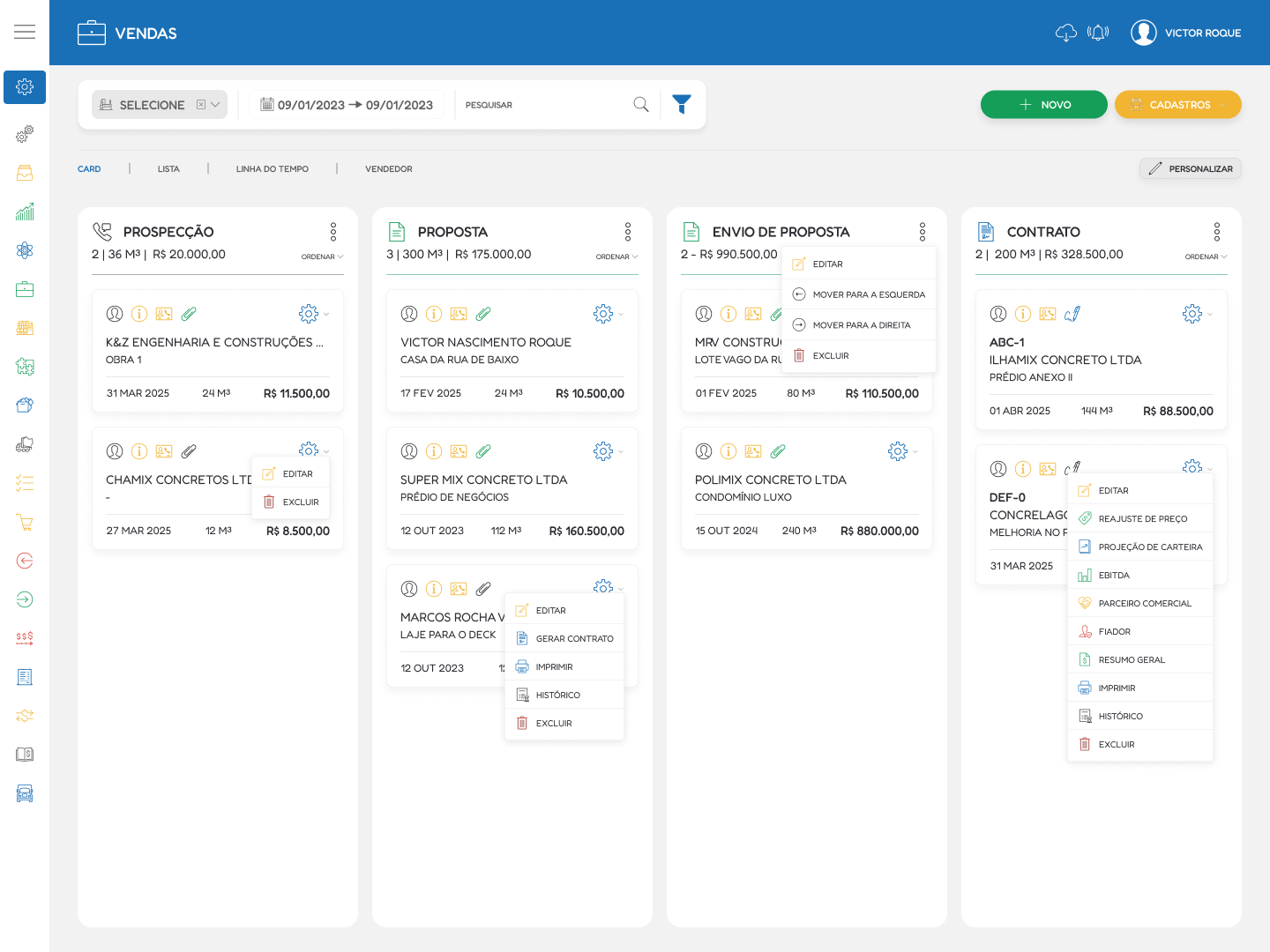Click the Personalizar button

[1190, 168]
